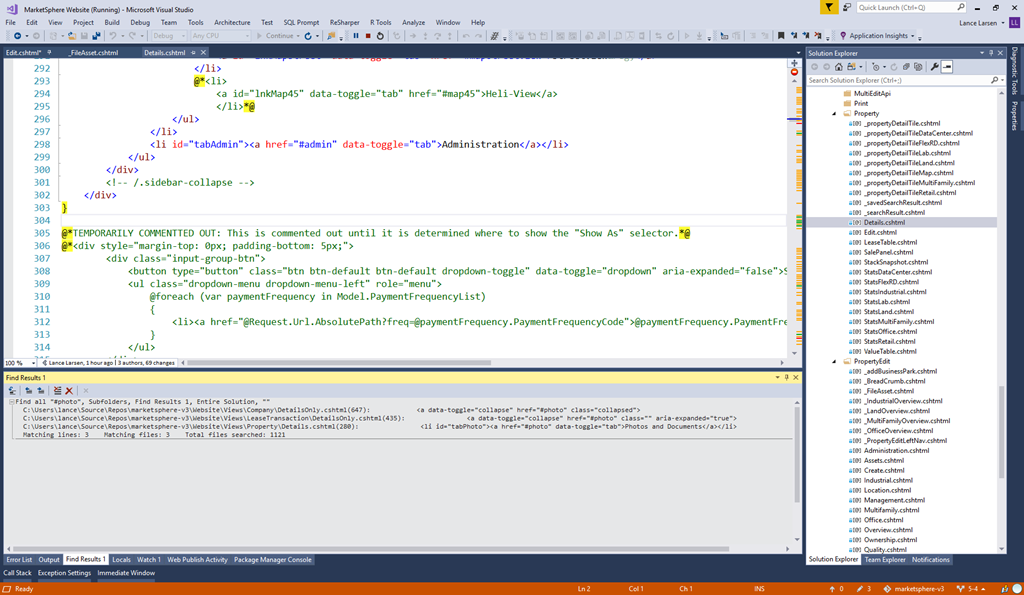Clear all bookmarks via red-X bookmark icon
1024x595 pixels.
pyautogui.click(x=818, y=36)
